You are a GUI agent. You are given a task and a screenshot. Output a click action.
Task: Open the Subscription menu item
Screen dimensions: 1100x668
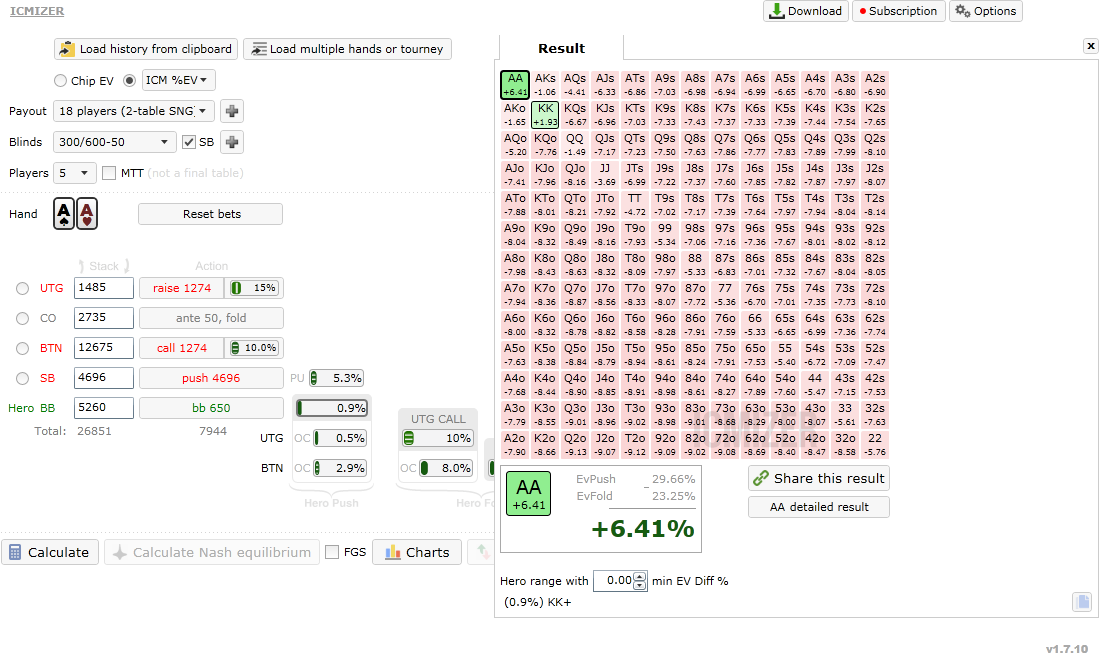click(x=897, y=11)
